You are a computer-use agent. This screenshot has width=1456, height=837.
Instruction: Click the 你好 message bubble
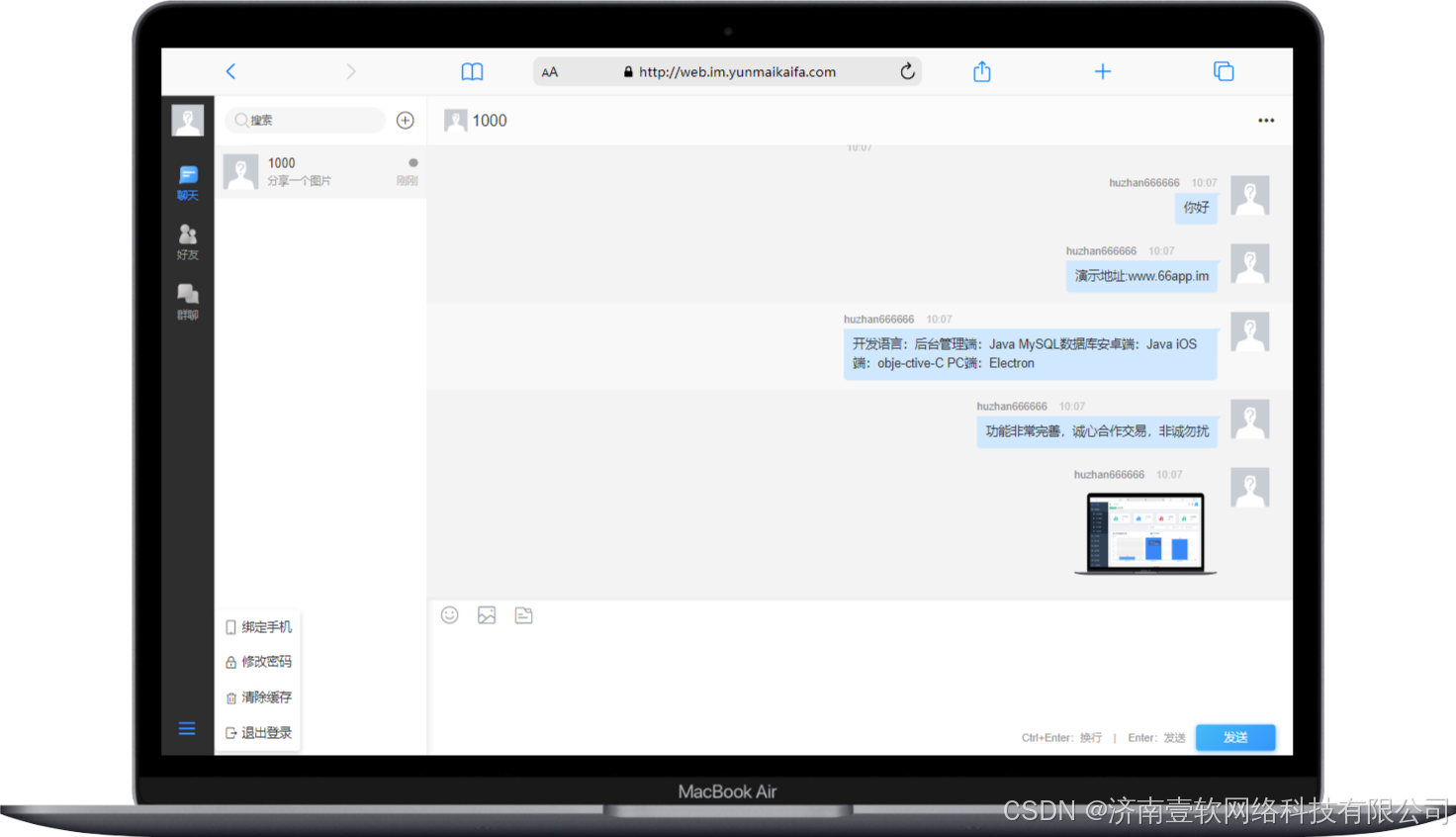(1196, 208)
